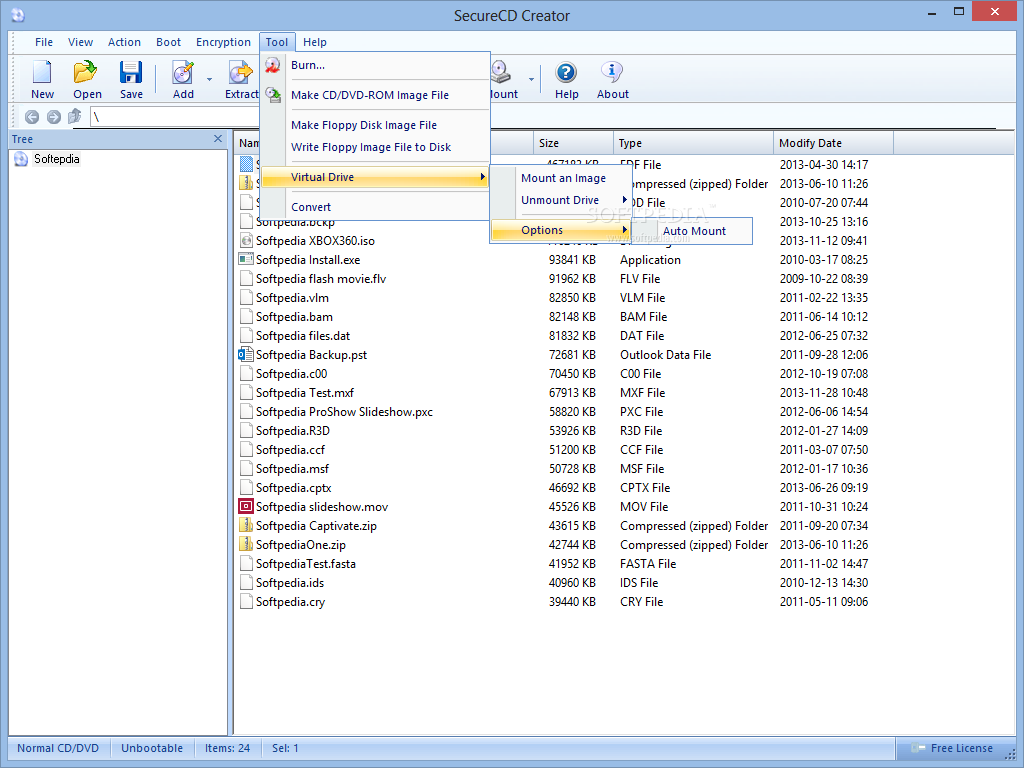Open the Add button dropdown arrow

[x=210, y=79]
